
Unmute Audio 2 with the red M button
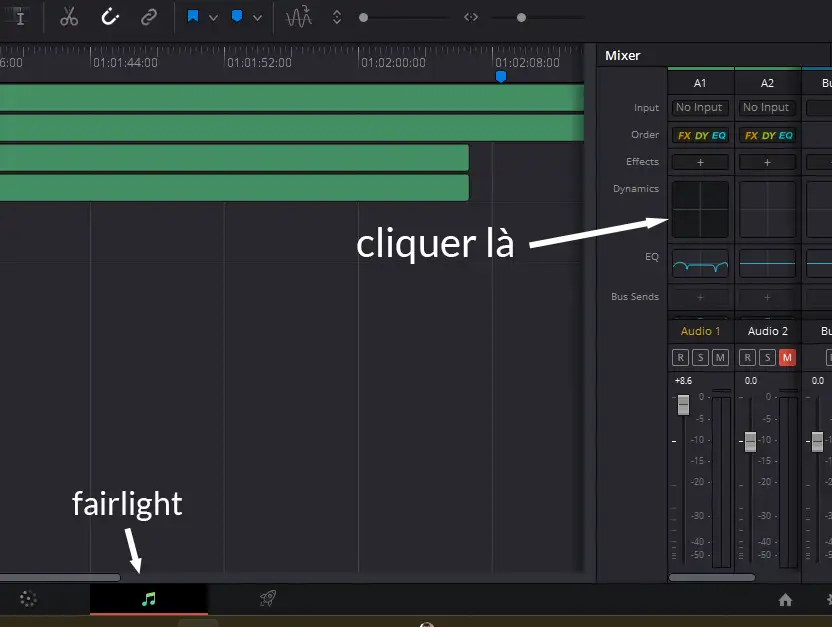pos(786,358)
